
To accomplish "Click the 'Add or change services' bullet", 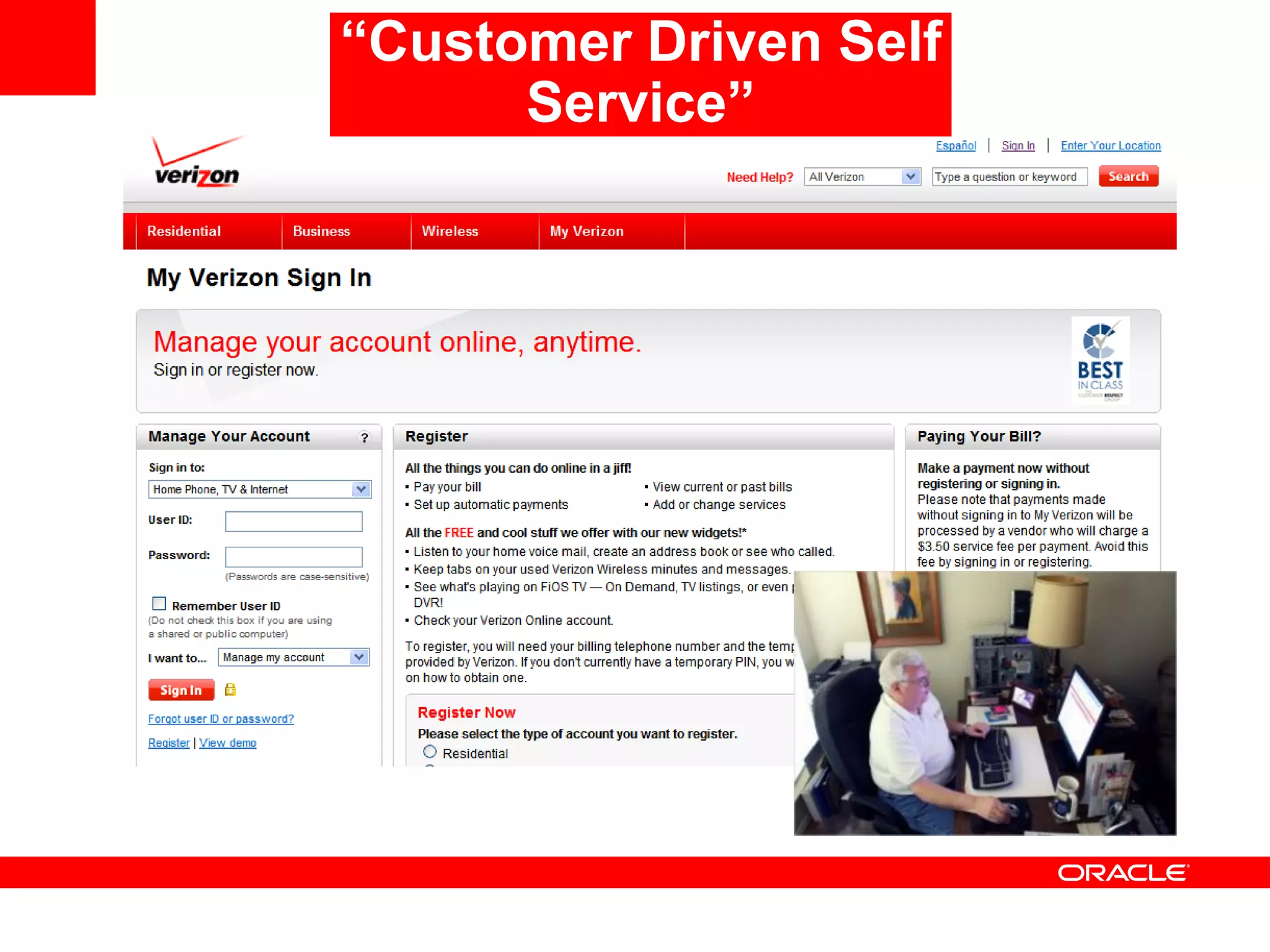I will (719, 505).
